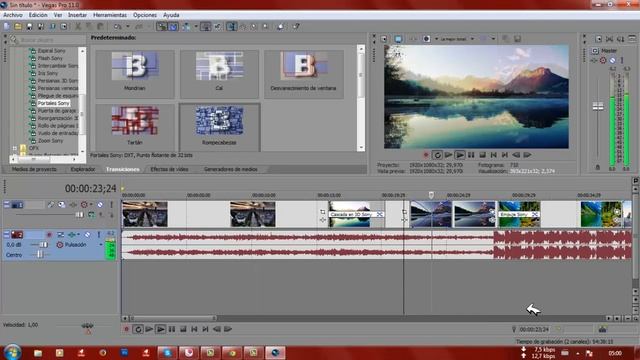Open the Undo history dropdown arrow
This screenshot has height=360, width=640.
coord(127,27)
